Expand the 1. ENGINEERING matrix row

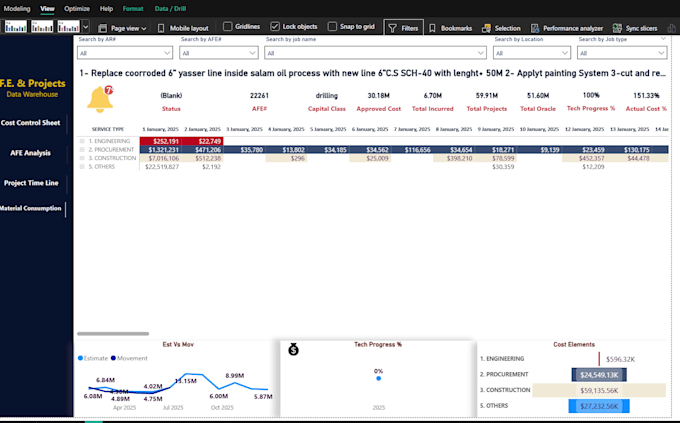(82, 141)
